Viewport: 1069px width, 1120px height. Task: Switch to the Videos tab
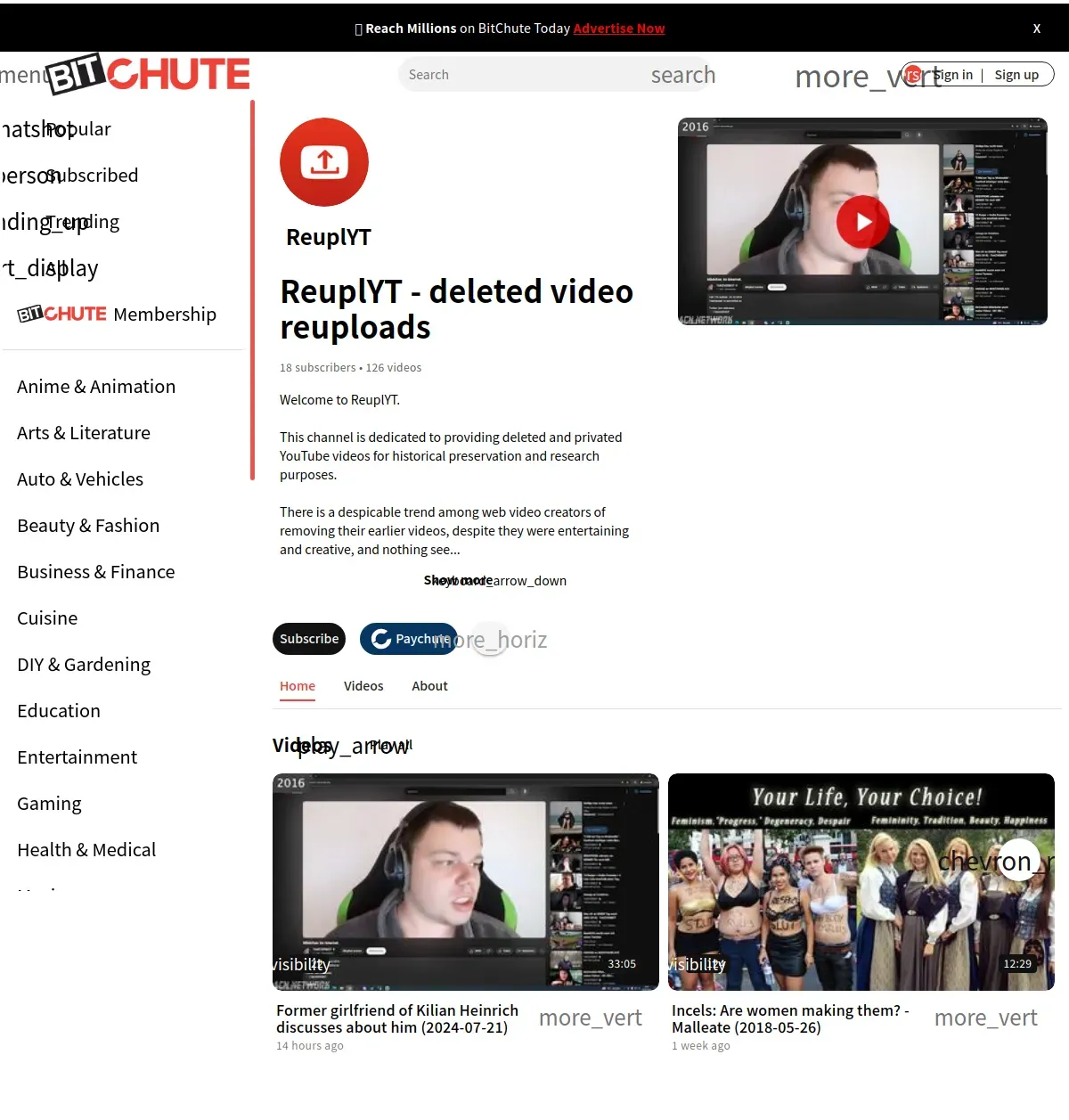point(363,686)
